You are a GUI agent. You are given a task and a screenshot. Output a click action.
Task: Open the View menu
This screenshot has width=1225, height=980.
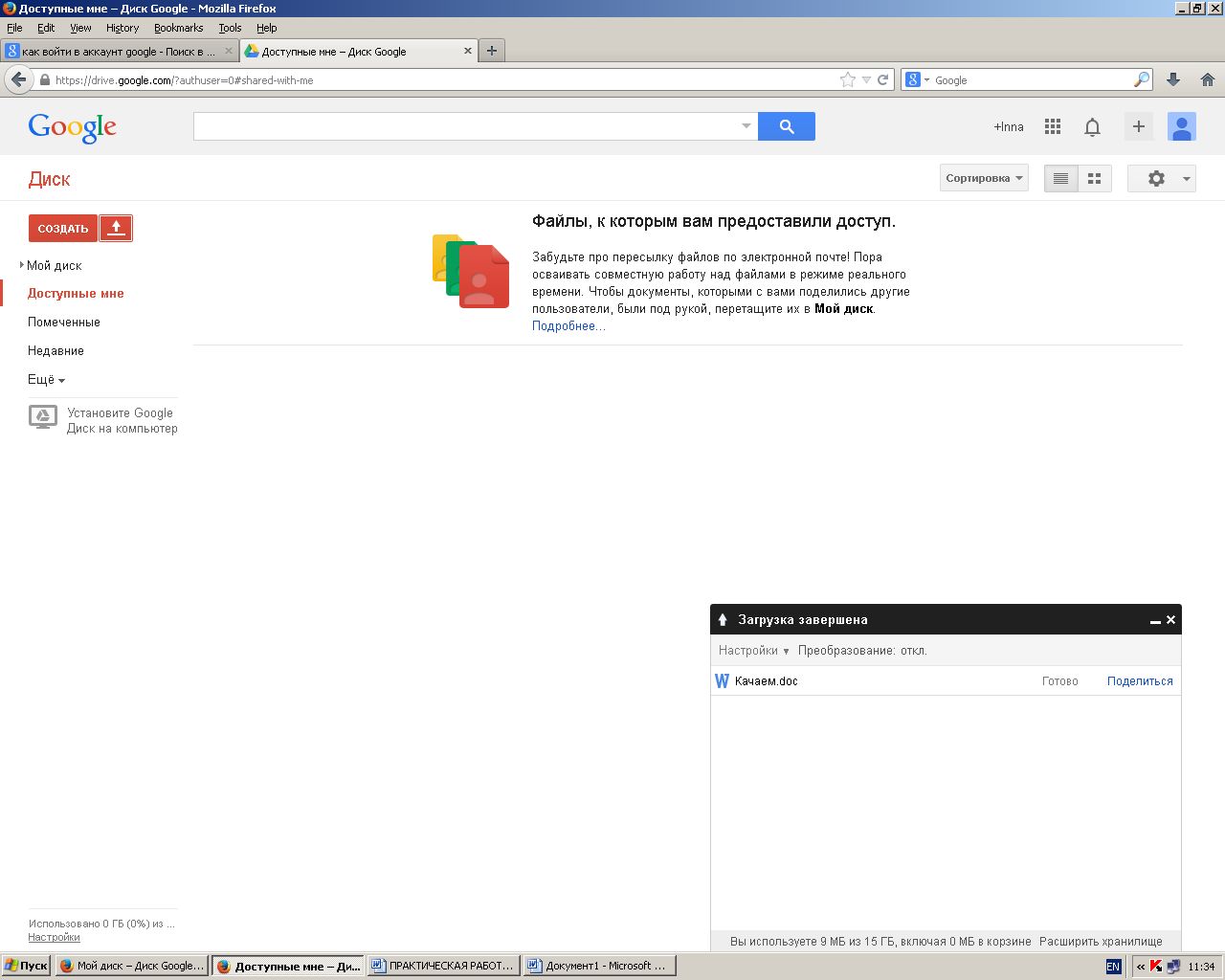tap(80, 28)
